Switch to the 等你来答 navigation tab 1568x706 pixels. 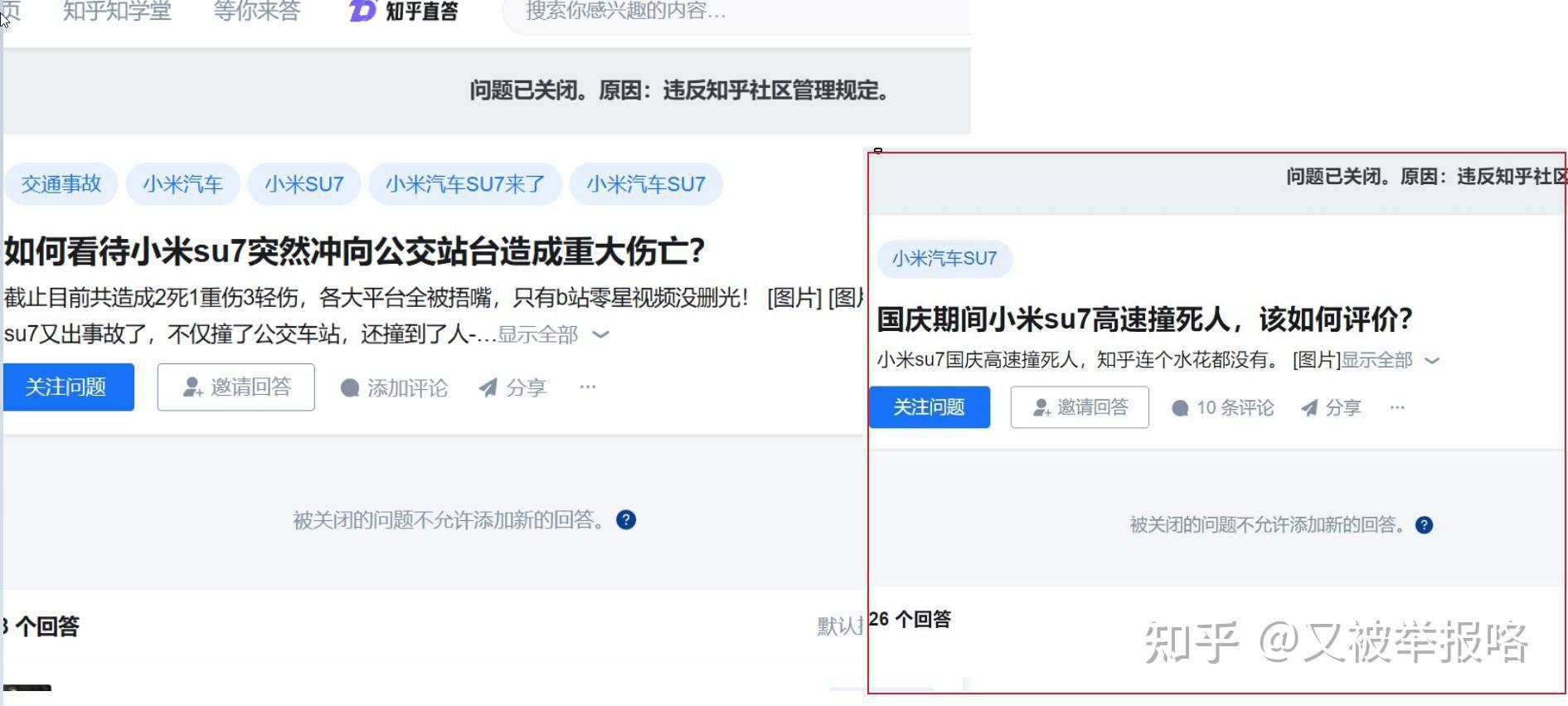(257, 11)
